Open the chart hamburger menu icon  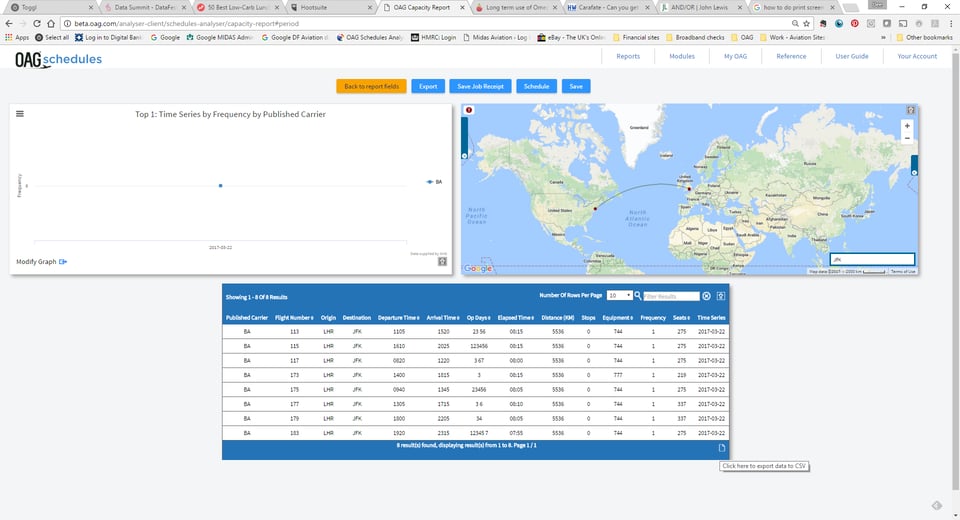pos(20,113)
